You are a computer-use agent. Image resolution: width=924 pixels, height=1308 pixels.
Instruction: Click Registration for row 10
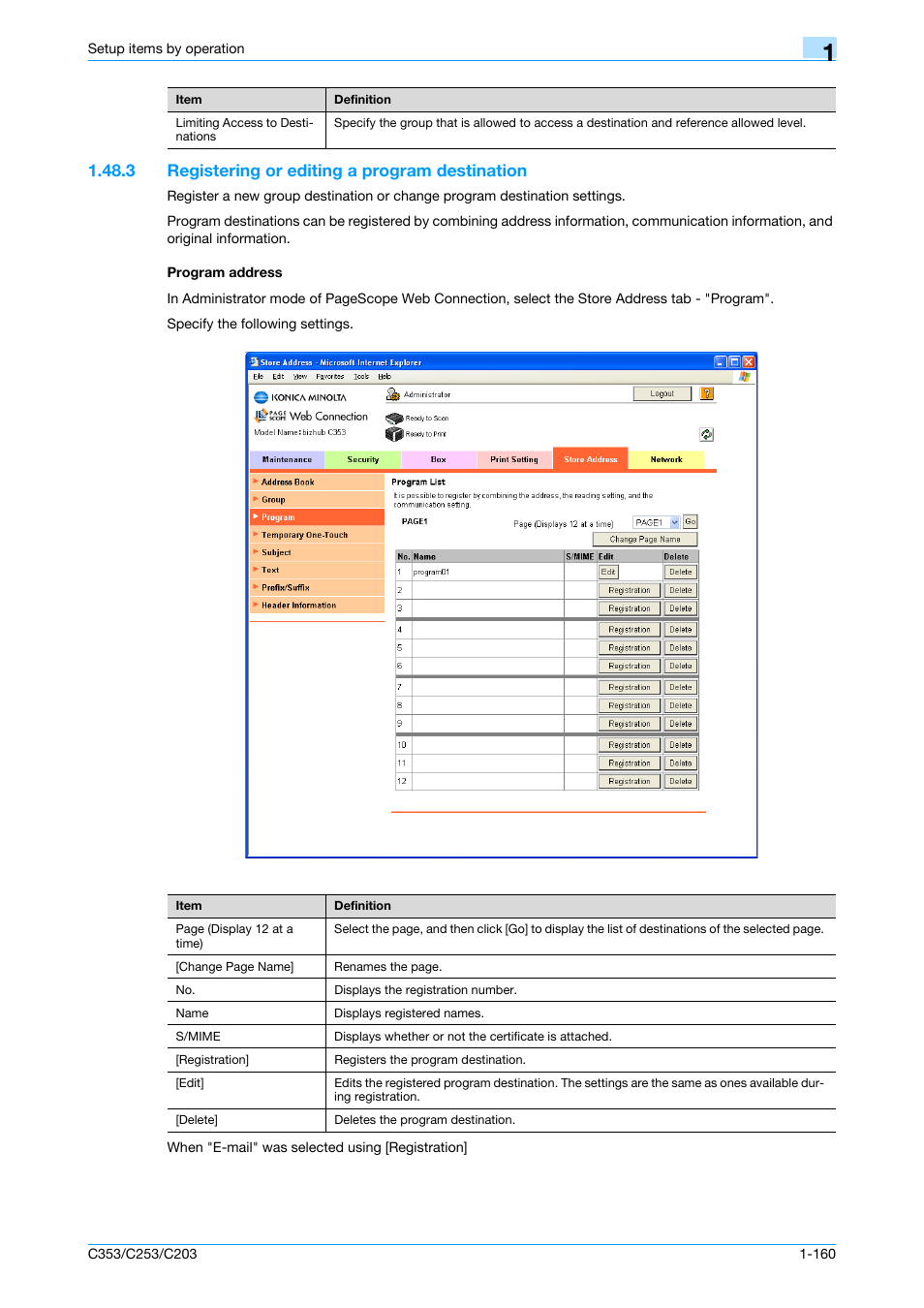[x=630, y=746]
